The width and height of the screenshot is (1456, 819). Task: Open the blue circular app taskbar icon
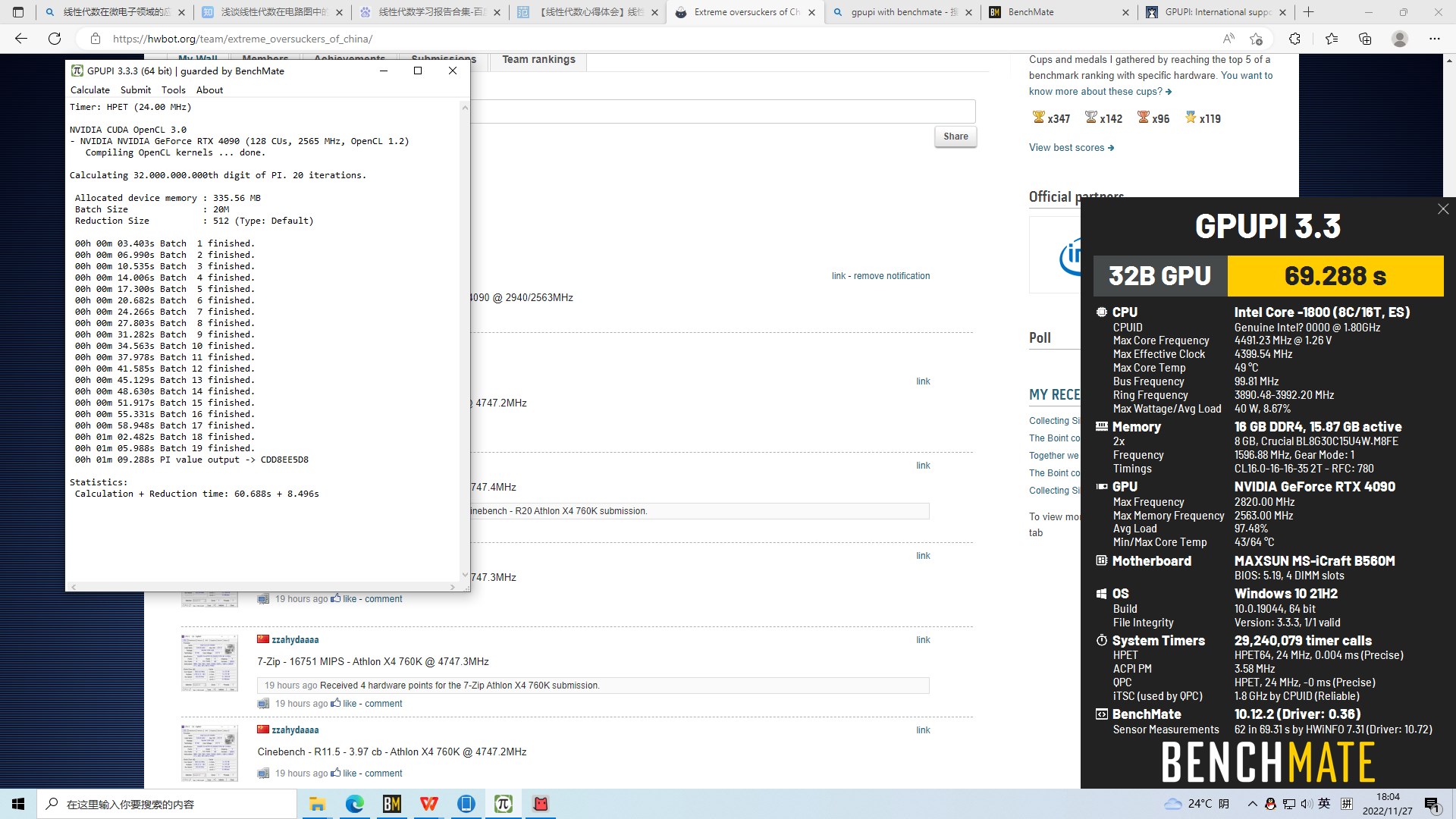466,804
